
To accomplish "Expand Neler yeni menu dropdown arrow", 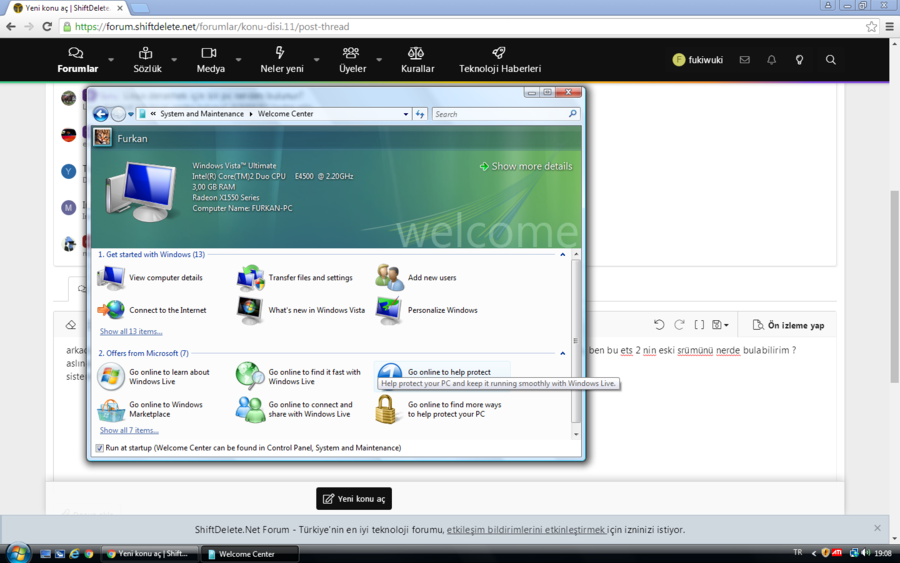I will [x=316, y=60].
